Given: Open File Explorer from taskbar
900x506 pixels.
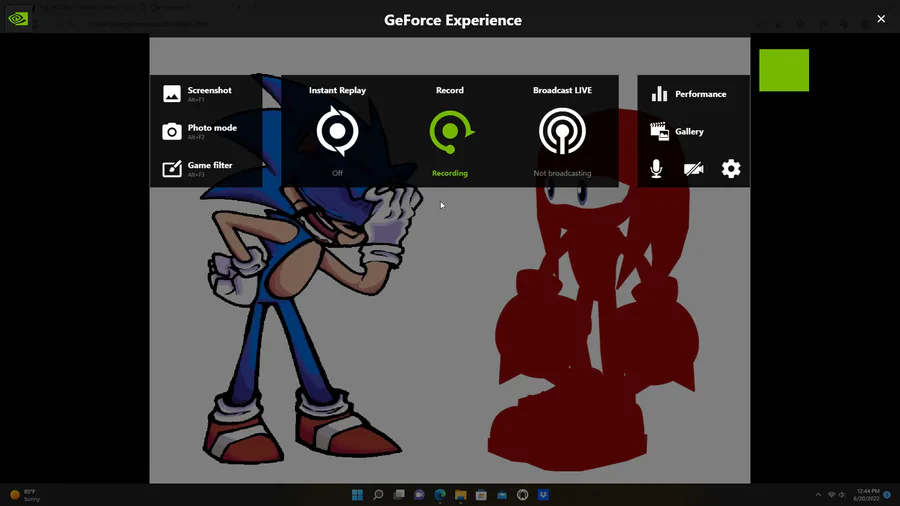Looking at the screenshot, I should 460,495.
